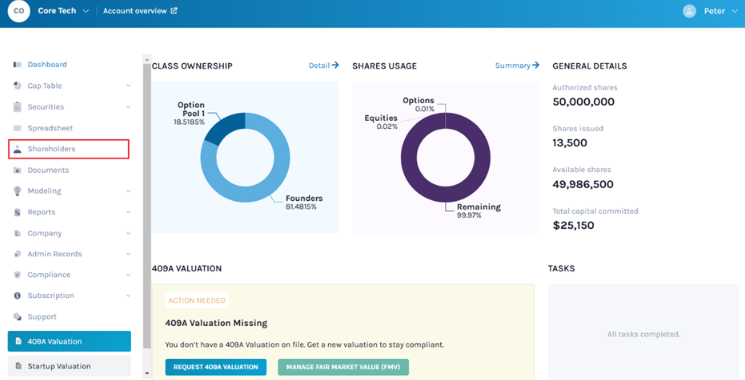Open Spreadsheet via its sidebar icon
Screen dimensions: 745x380
click(x=17, y=128)
